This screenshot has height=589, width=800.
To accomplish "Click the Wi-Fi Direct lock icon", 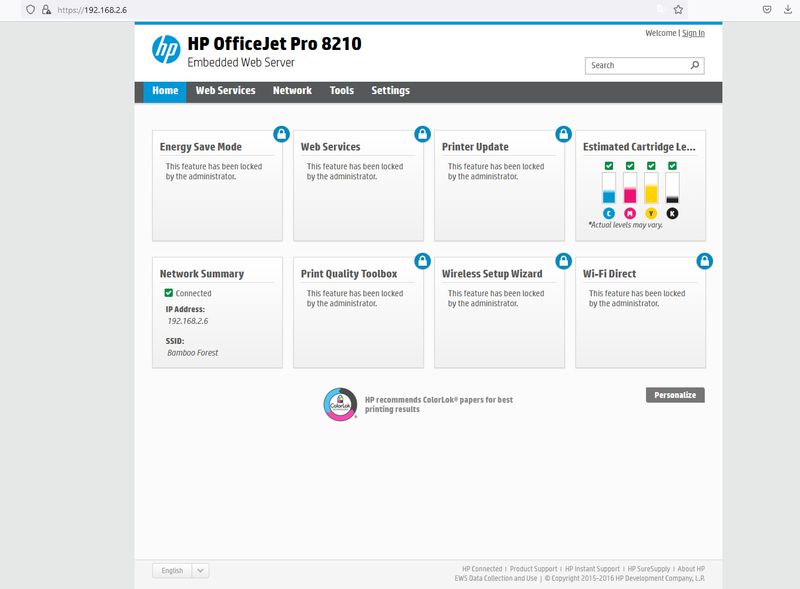I will [705, 261].
